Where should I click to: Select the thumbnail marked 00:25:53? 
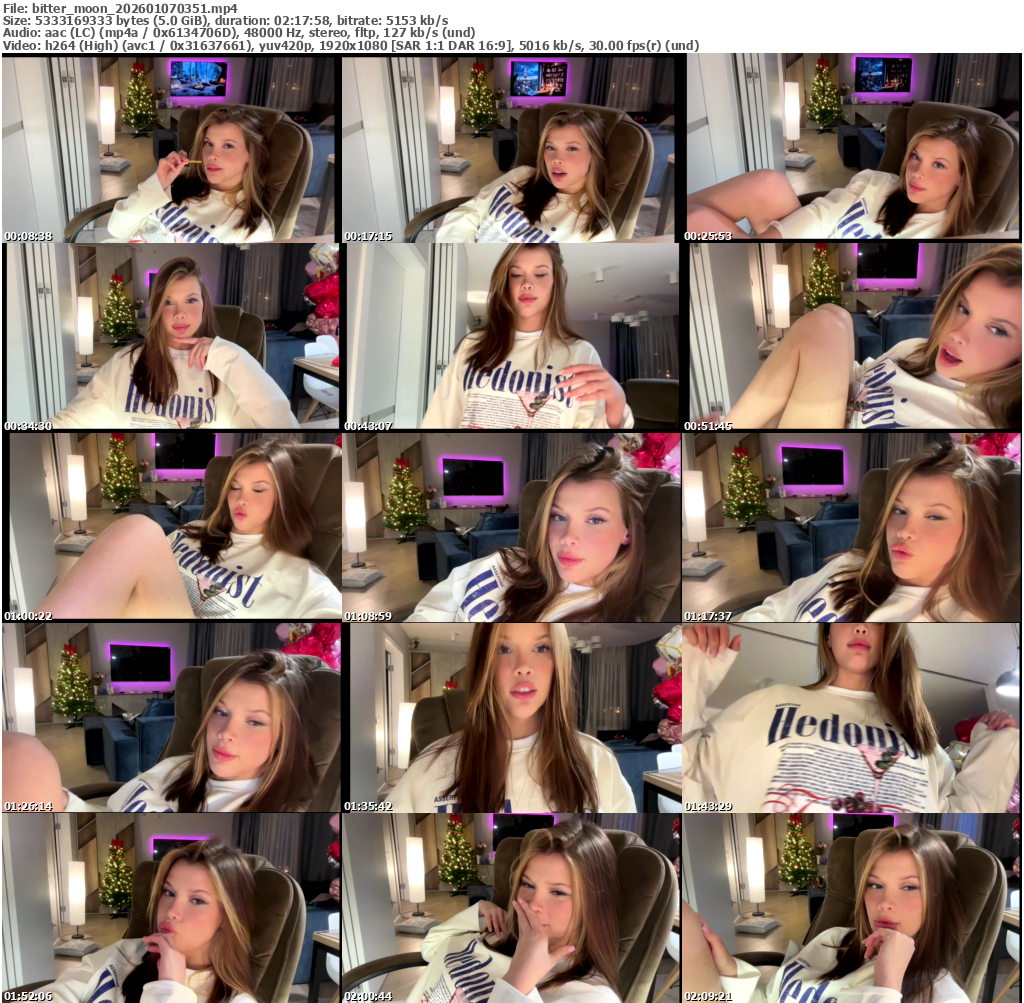[x=852, y=149]
